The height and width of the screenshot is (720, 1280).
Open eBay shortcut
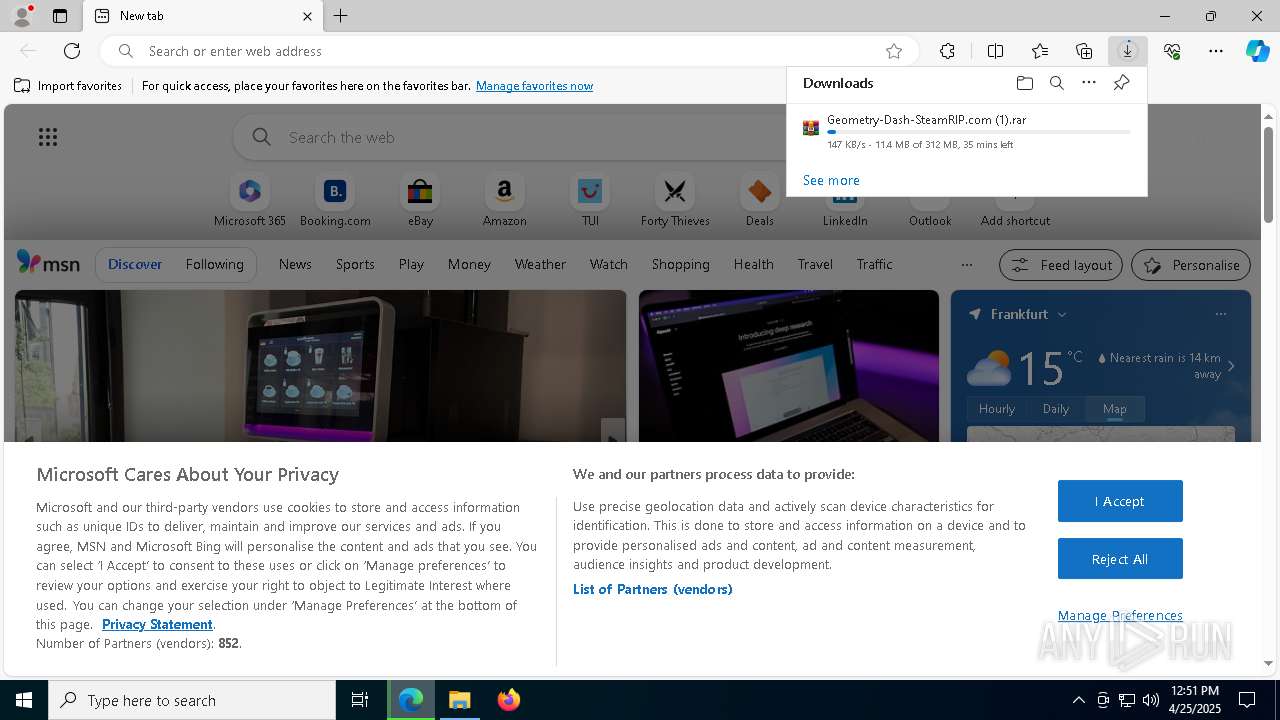(420, 201)
